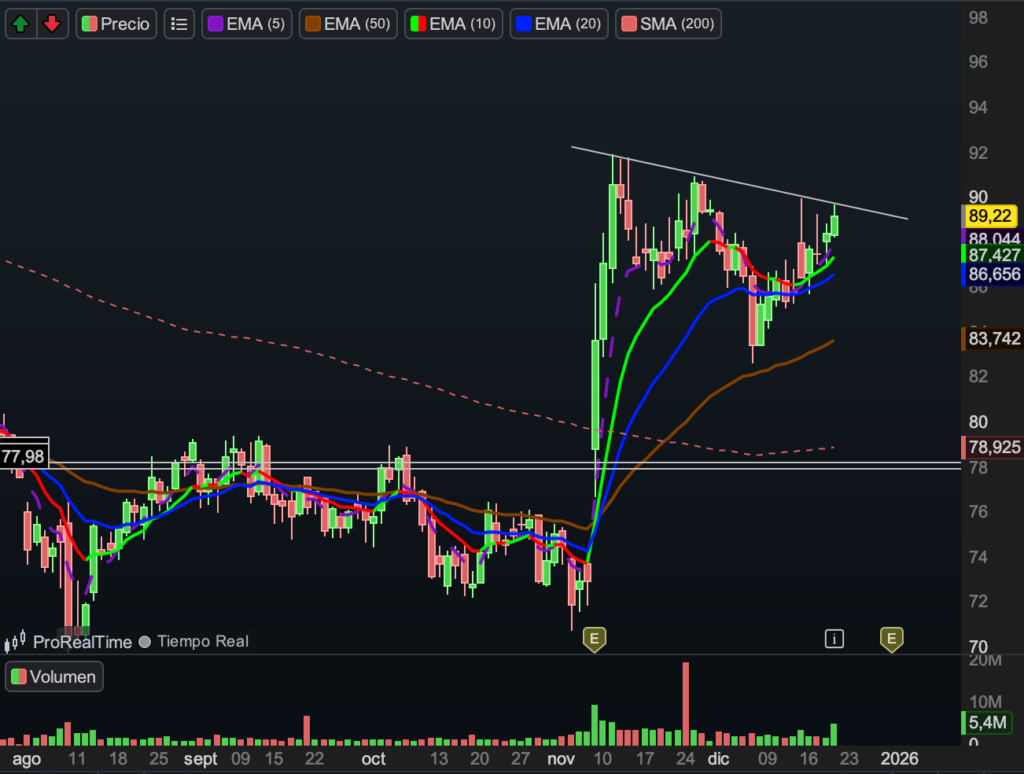
Task: Select the 83,742 EMA 50 value label
Action: coord(992,339)
